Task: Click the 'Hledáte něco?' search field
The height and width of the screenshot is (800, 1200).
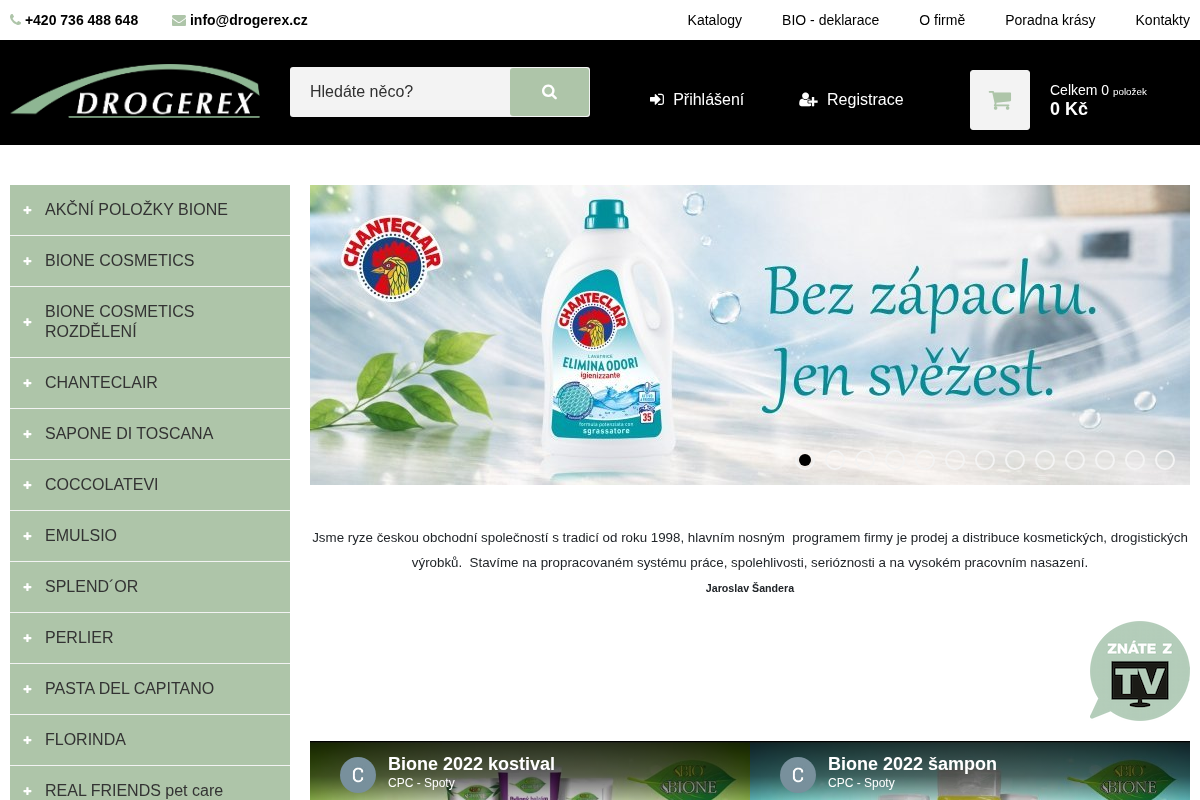Action: click(x=400, y=92)
